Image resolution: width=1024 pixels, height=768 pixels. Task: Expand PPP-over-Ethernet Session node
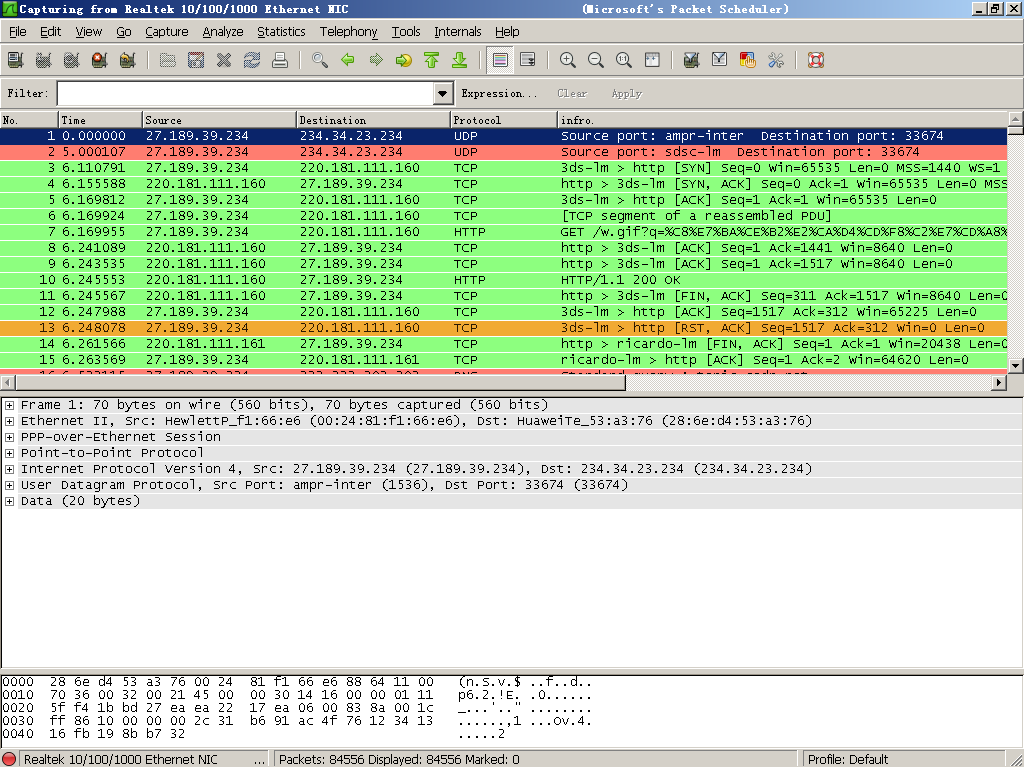pos(10,437)
